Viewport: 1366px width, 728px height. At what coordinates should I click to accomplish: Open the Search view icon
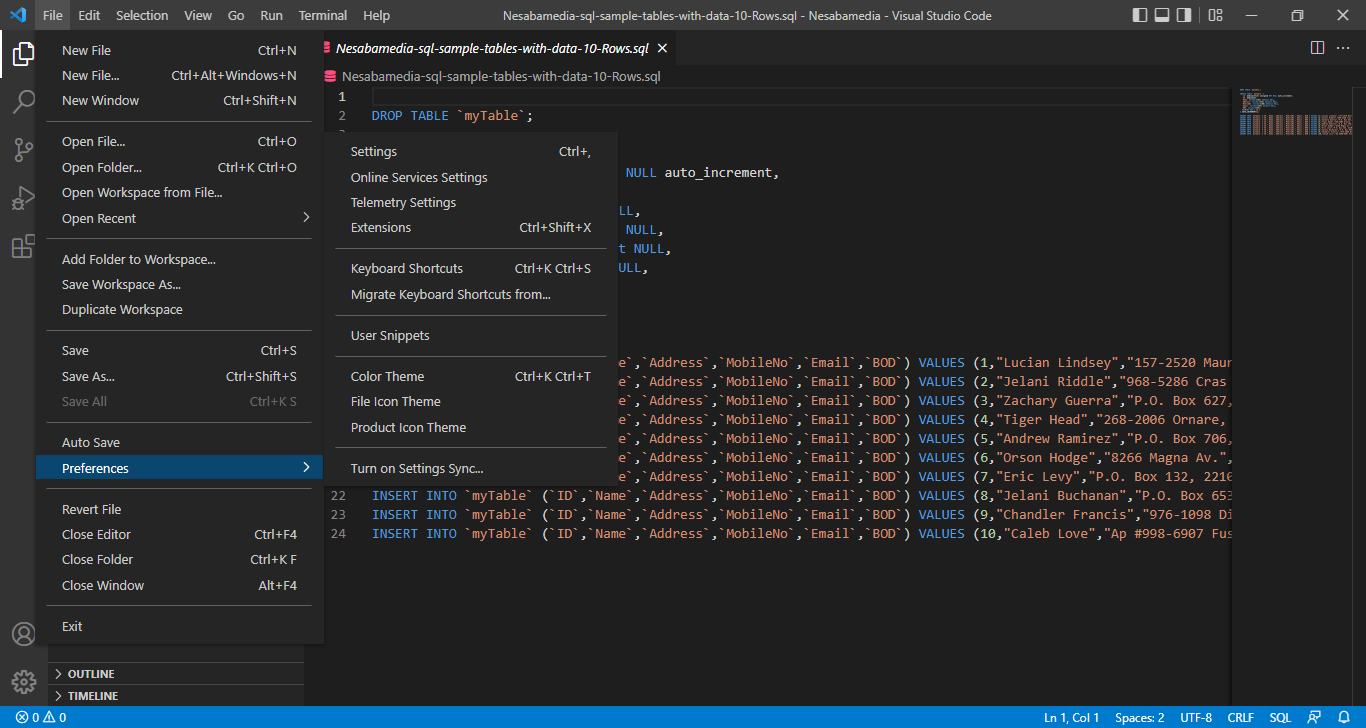(x=23, y=102)
